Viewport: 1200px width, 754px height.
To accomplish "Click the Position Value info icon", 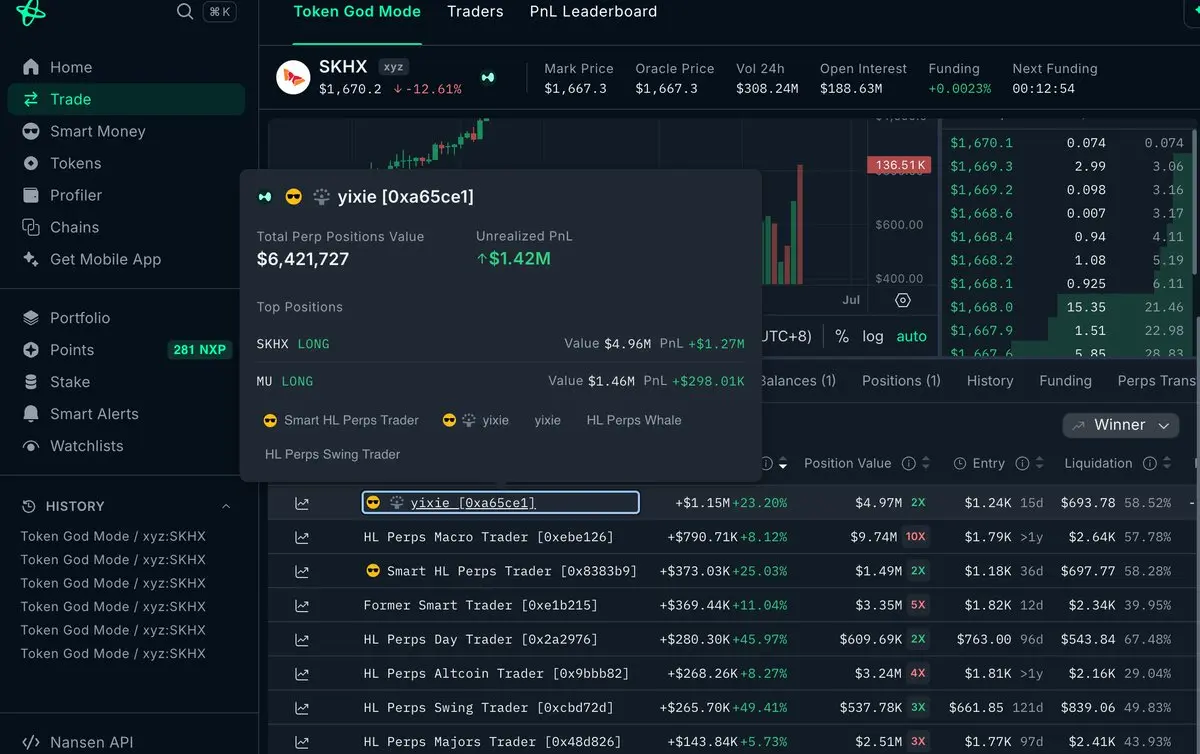I will pyautogui.click(x=909, y=463).
